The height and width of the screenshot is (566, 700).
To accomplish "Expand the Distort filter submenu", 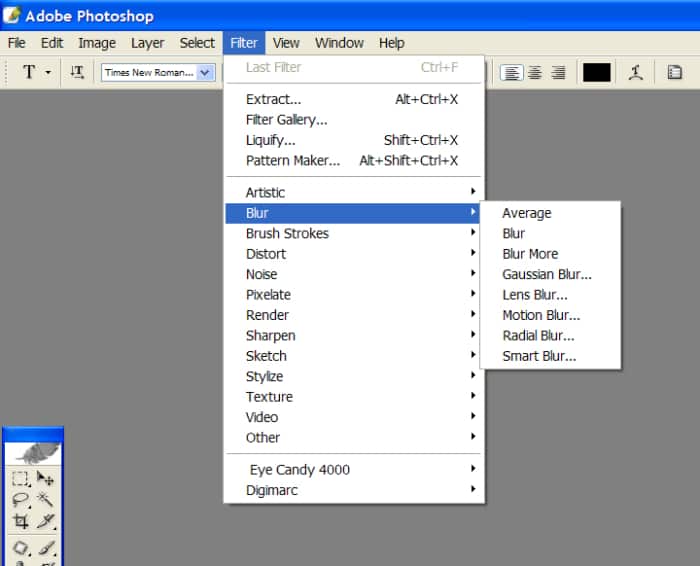I will (x=352, y=254).
